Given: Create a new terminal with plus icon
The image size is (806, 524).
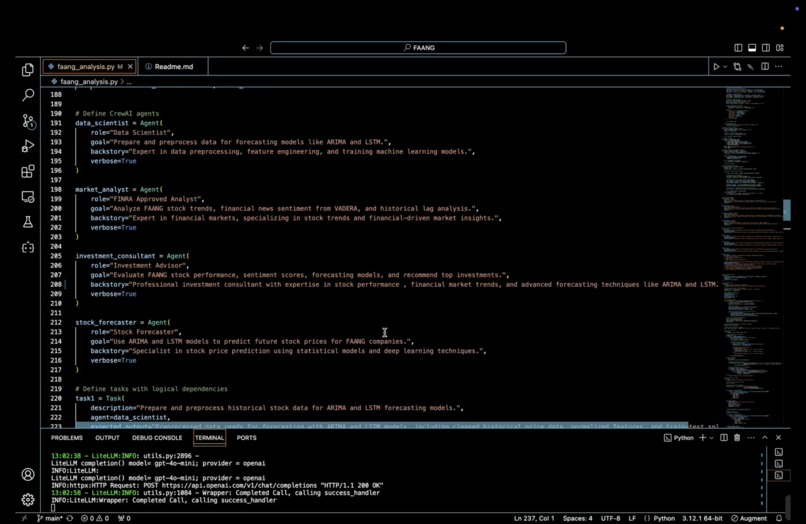Looking at the screenshot, I should 703,438.
